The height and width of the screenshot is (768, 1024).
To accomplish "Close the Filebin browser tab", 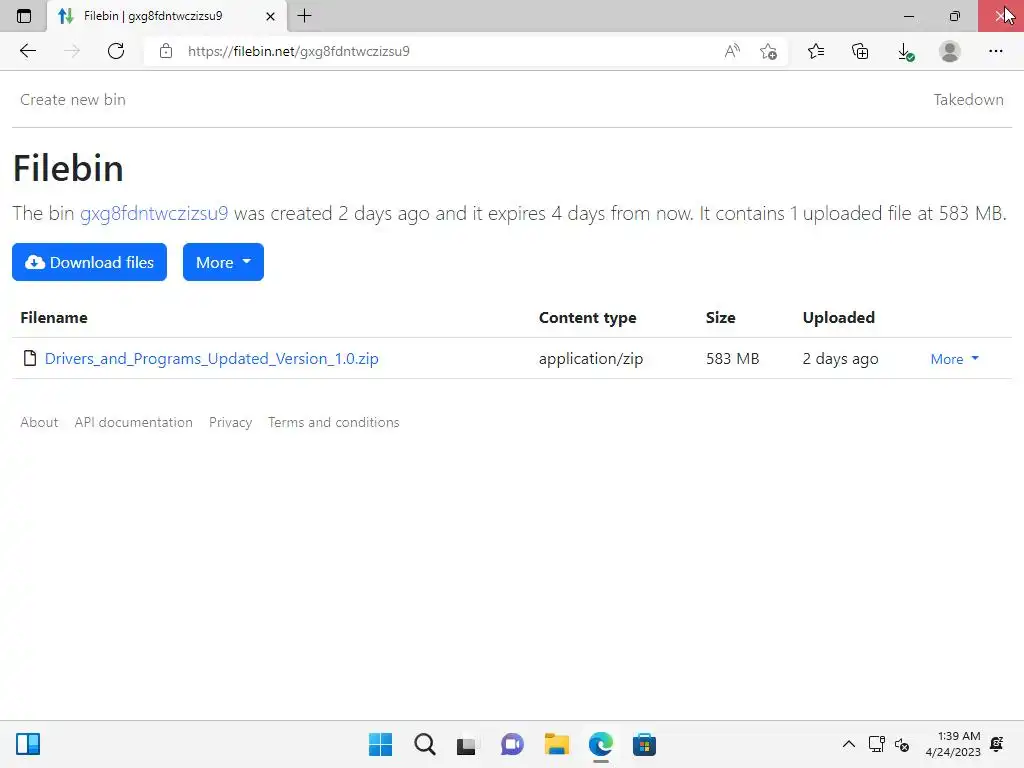I will [270, 16].
